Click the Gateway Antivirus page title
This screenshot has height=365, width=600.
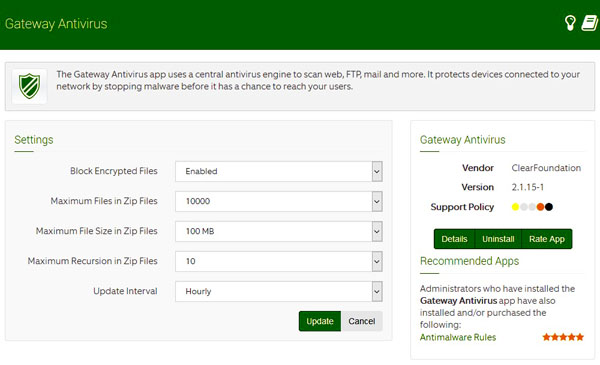[x=56, y=24]
